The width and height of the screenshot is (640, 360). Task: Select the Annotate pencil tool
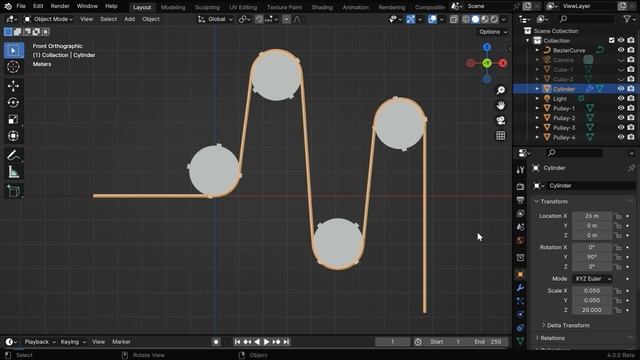click(x=13, y=156)
